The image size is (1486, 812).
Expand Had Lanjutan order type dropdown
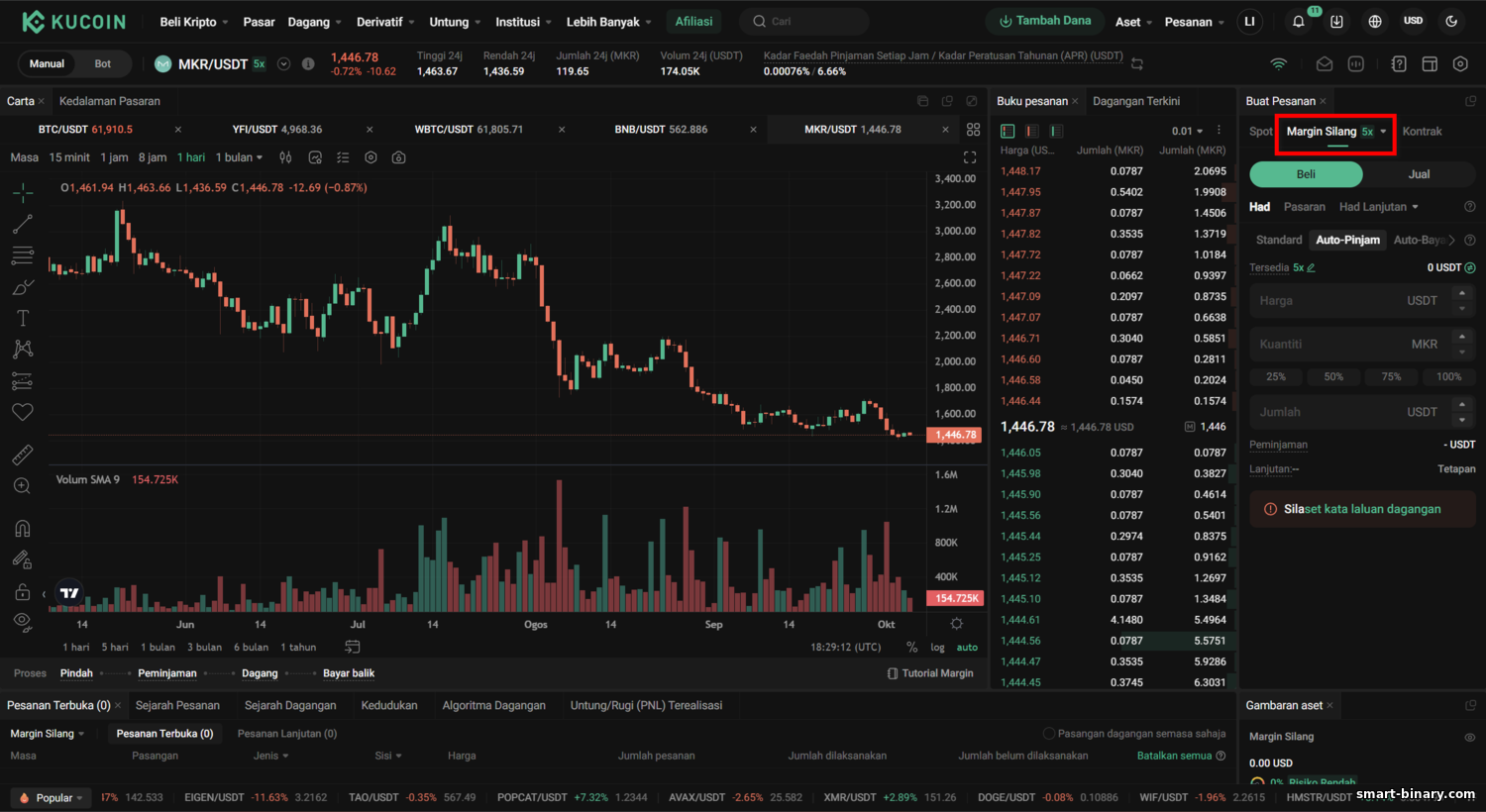pyautogui.click(x=1379, y=207)
